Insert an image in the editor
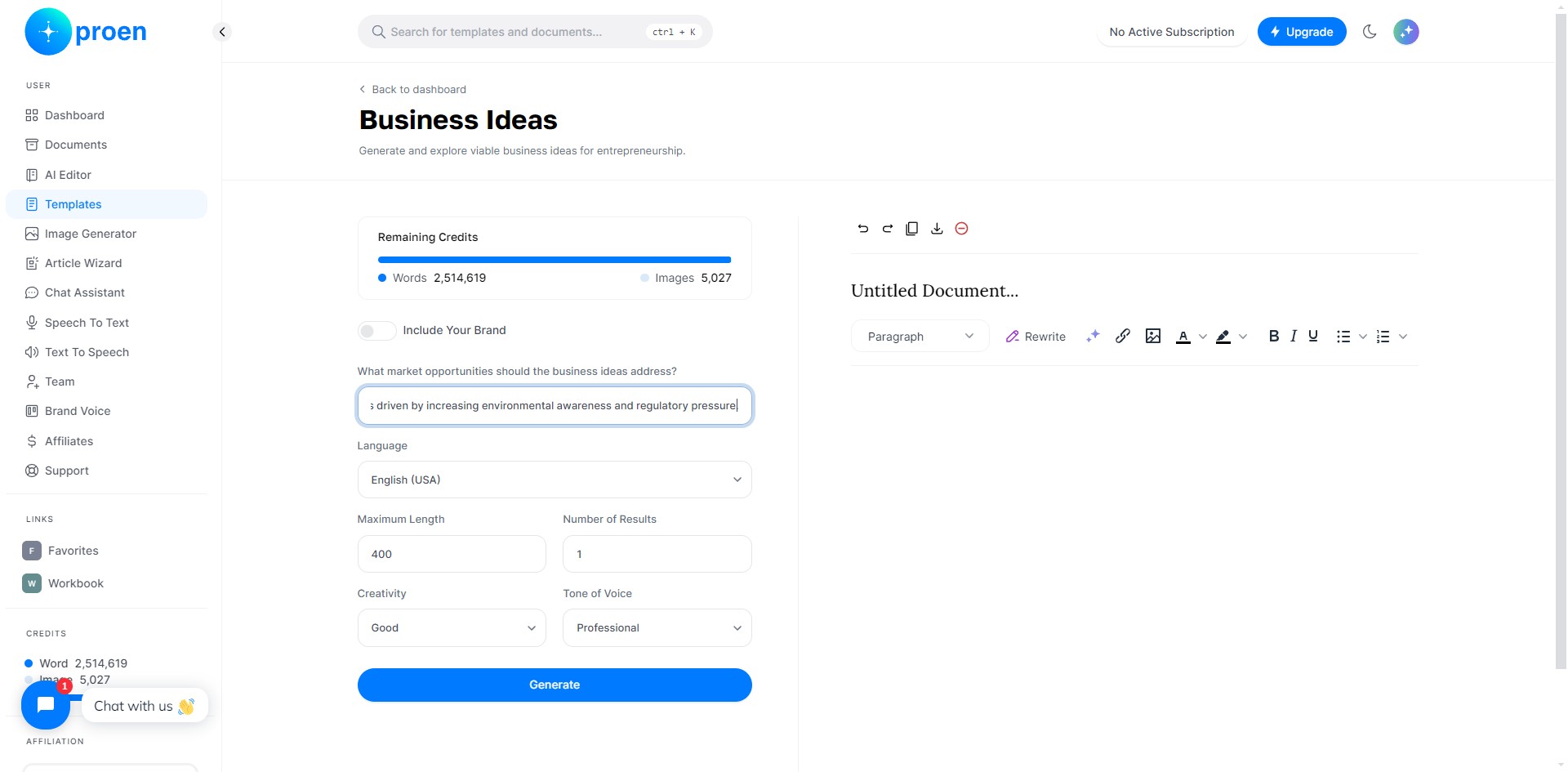Viewport: 1568px width, 772px height. [x=1153, y=336]
